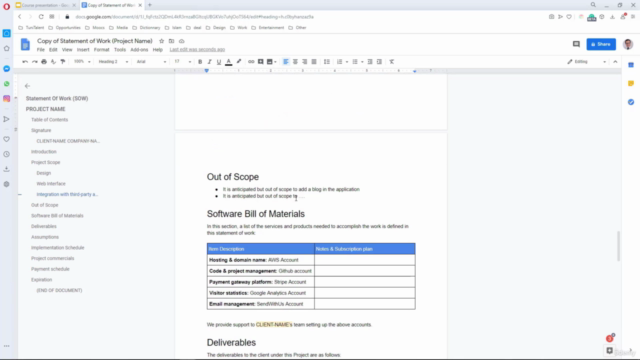Image resolution: width=640 pixels, height=360 pixels.
Task: Open the highlight color picker
Action: click(x=239, y=62)
